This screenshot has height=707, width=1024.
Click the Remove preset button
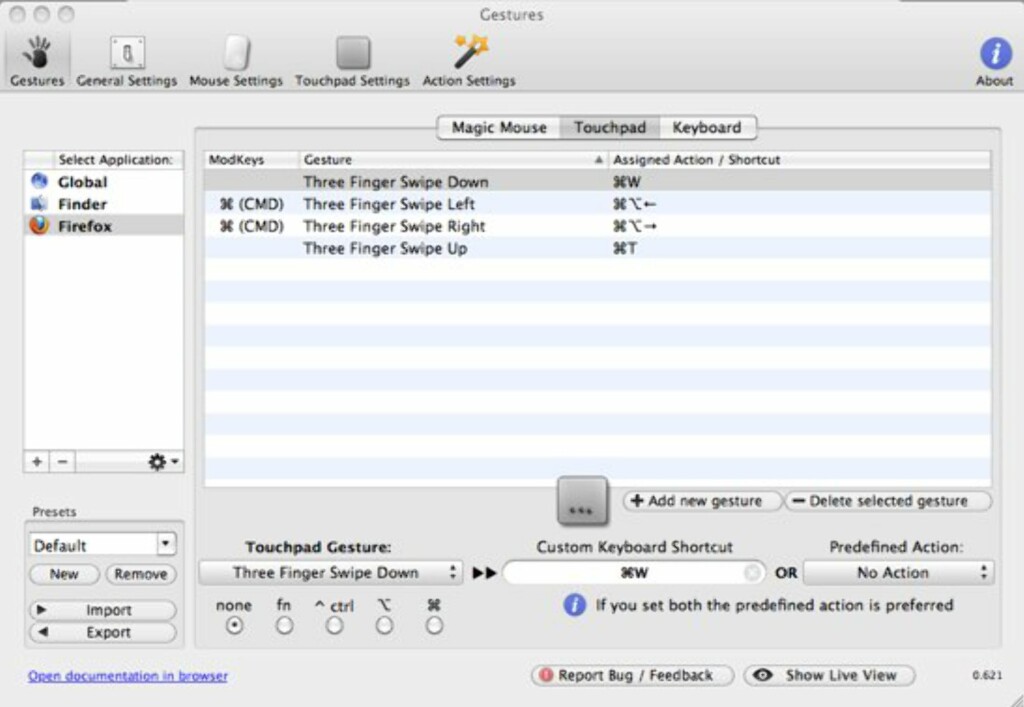pos(140,574)
